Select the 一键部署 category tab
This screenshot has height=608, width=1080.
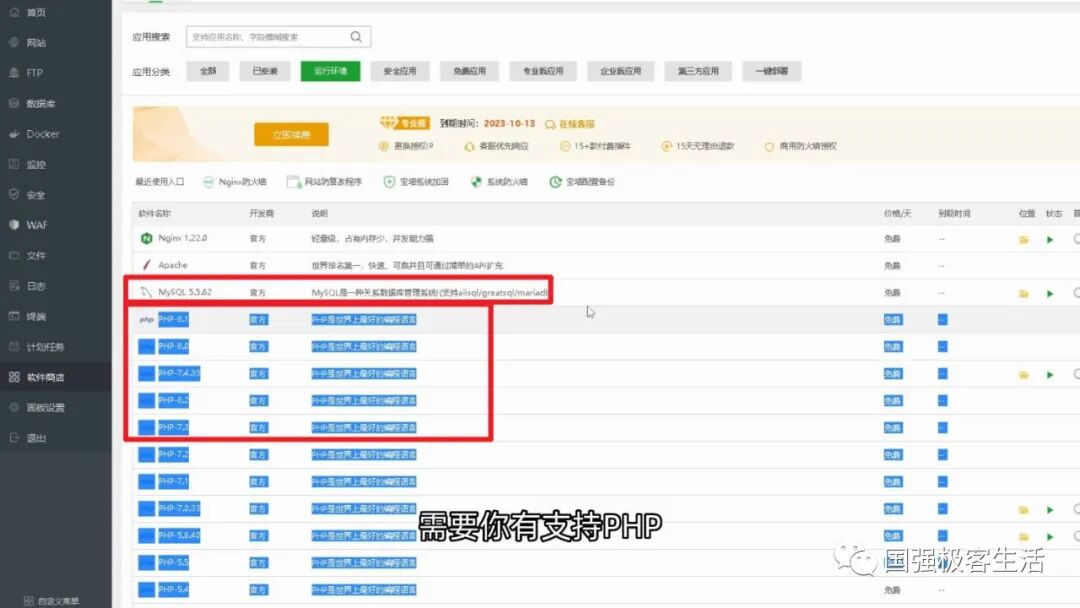[771, 71]
